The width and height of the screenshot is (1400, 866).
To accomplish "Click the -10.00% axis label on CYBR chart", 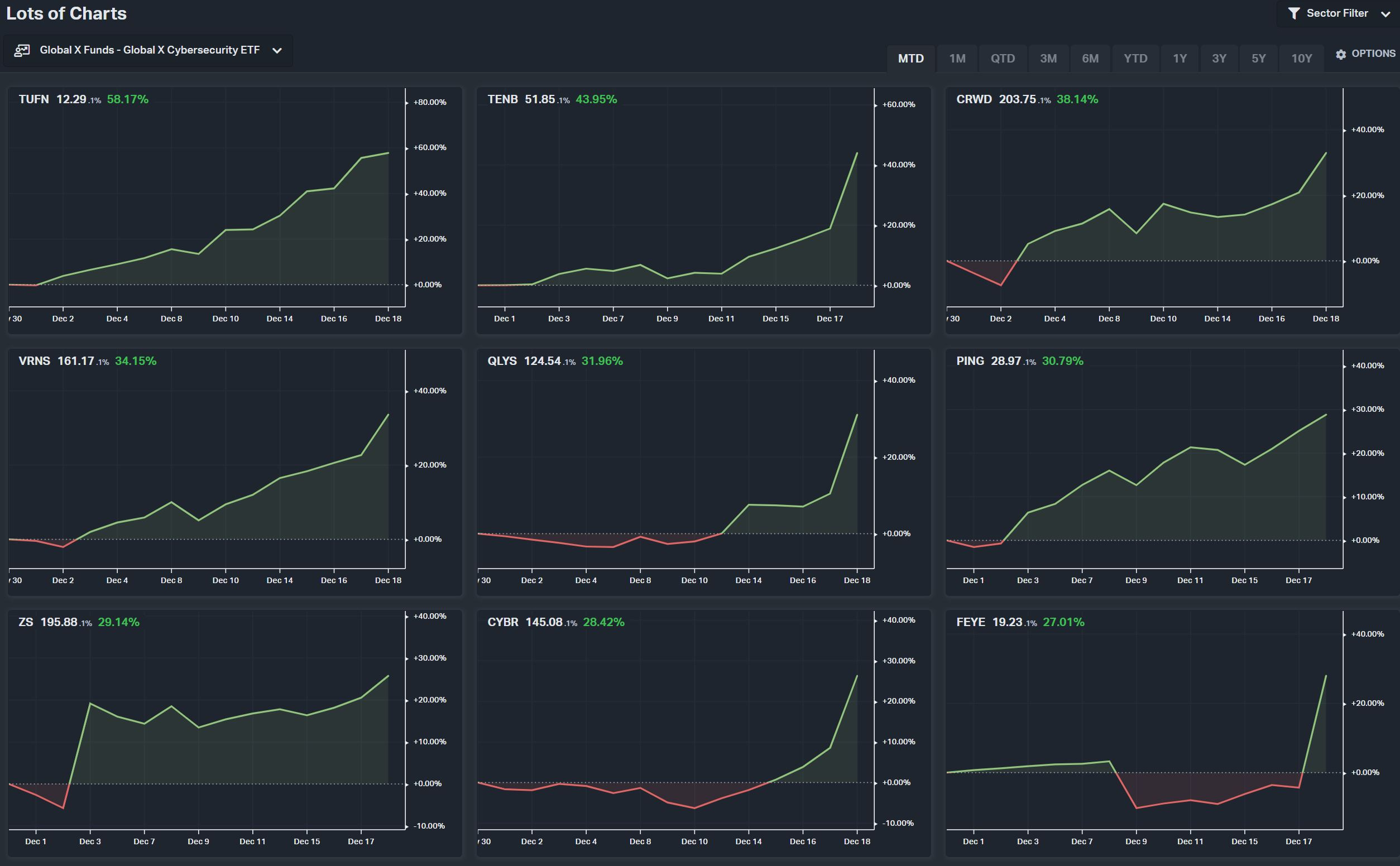I will point(898,823).
